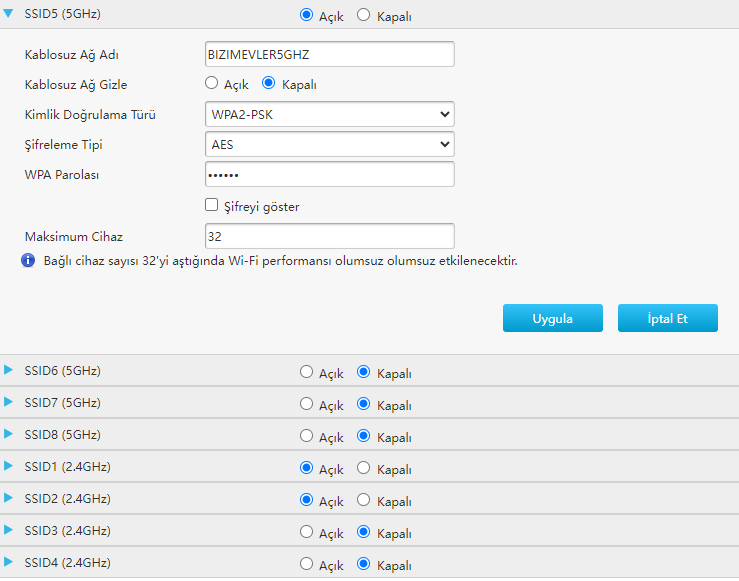This screenshot has width=739, height=581.
Task: Click the İptal Et button
Action: point(667,318)
